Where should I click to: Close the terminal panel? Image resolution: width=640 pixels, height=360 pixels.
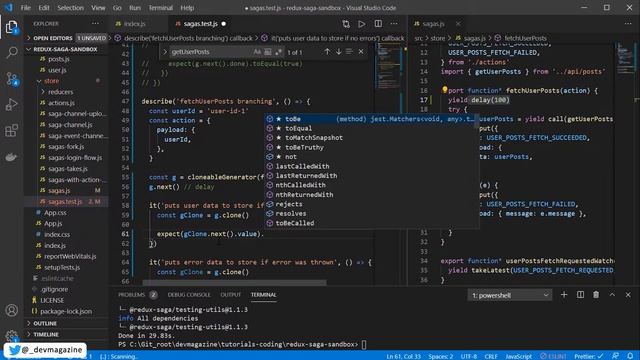(x=628, y=295)
